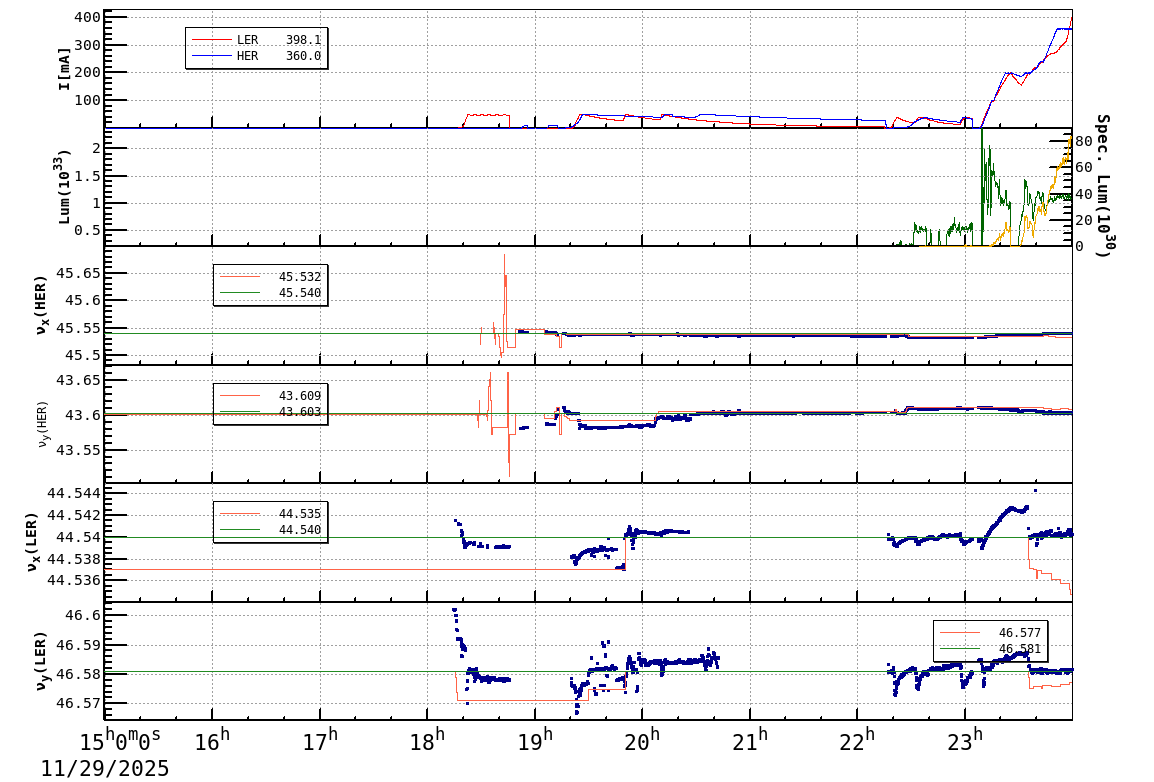Click the 43.609 legend entry
This screenshot has height=782, width=1154.
point(269,396)
